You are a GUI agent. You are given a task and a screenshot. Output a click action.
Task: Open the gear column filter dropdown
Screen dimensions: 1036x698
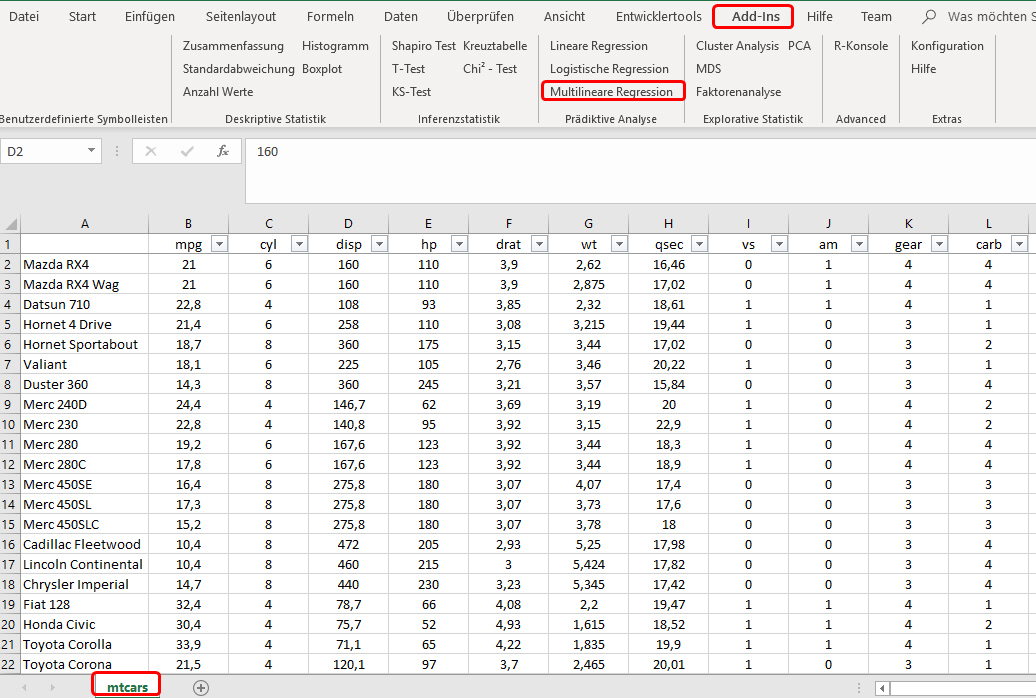[938, 244]
